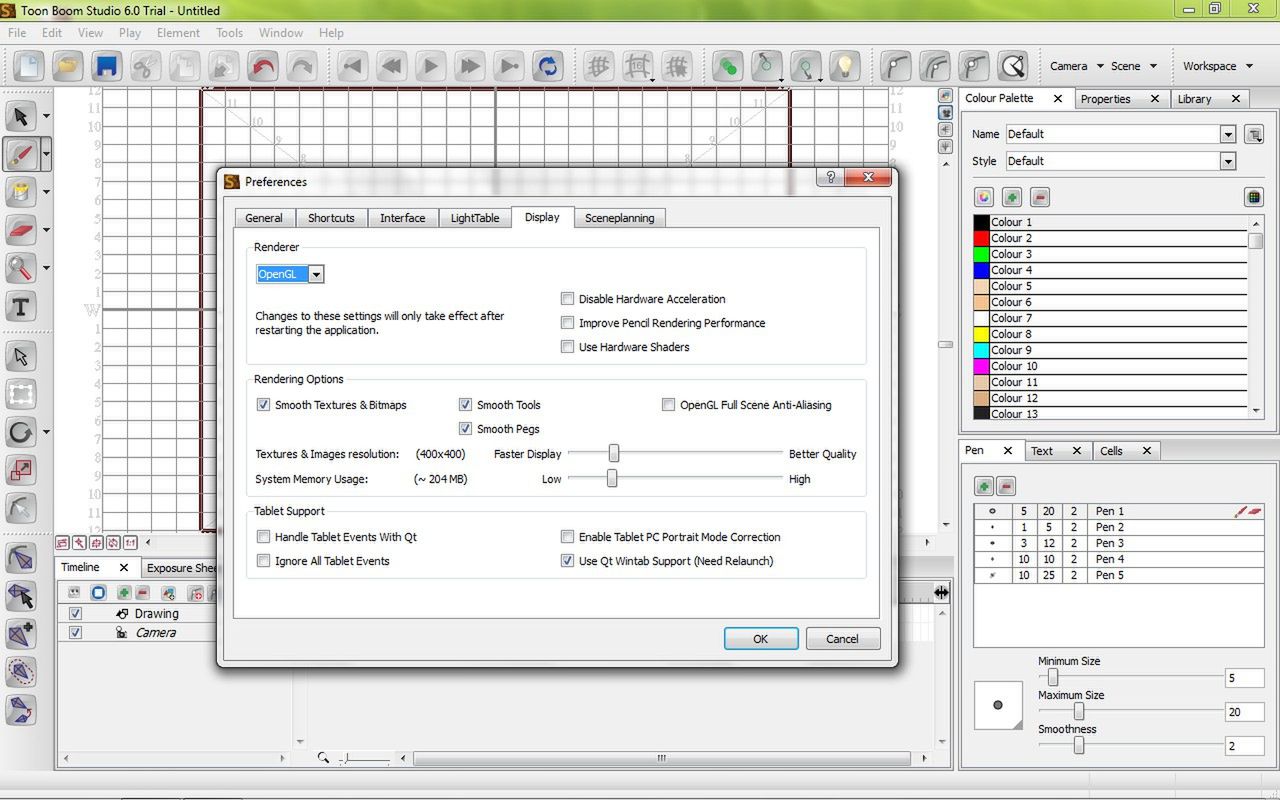Click the Rotate tool in left toolbar
The width and height of the screenshot is (1280, 800).
click(x=21, y=433)
